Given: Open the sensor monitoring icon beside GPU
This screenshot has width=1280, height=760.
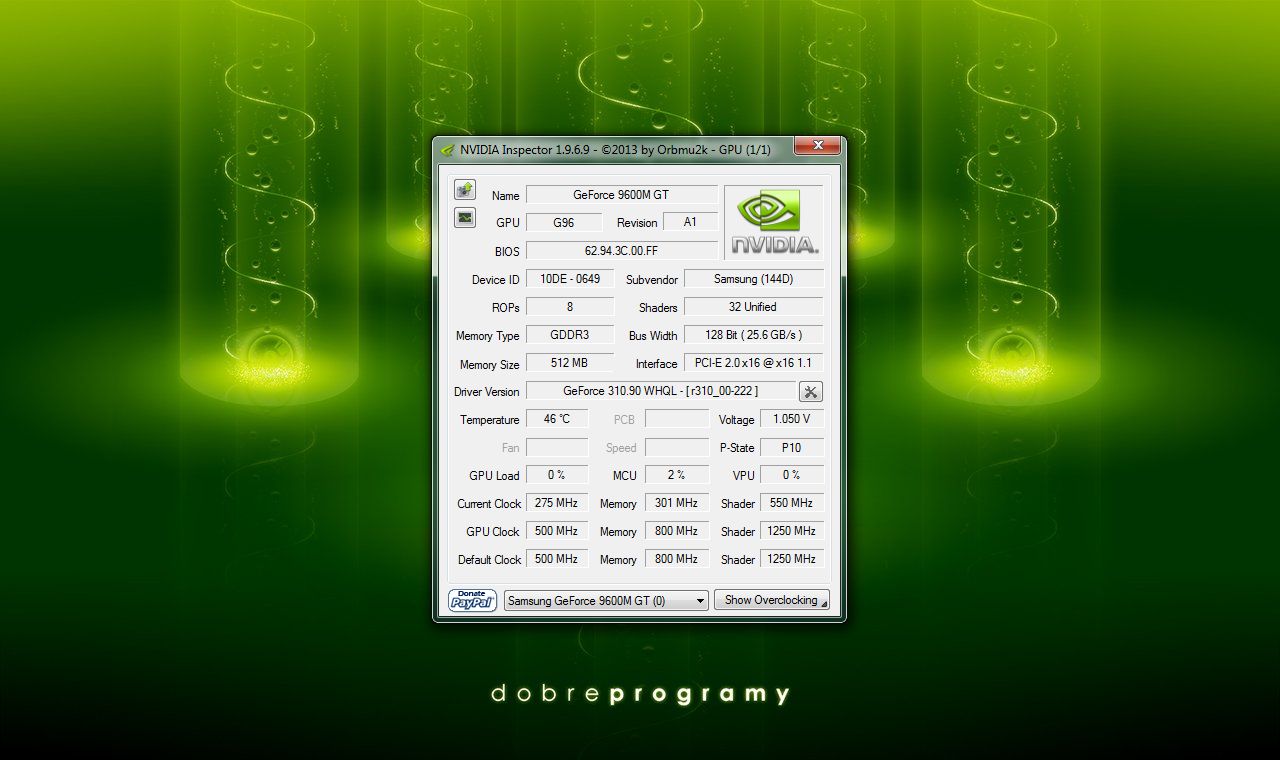Looking at the screenshot, I should pos(465,217).
